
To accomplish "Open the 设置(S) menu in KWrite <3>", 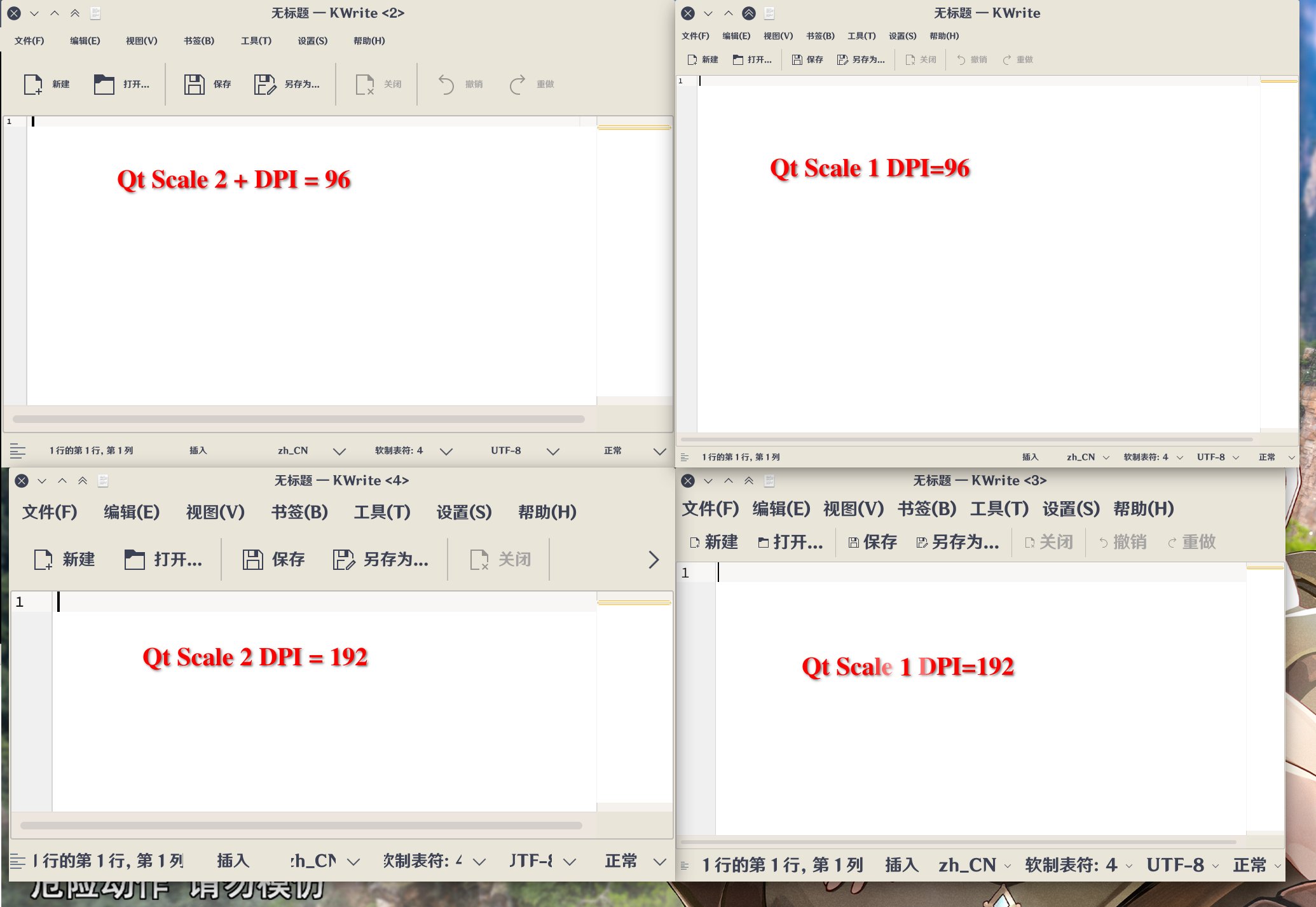I will (x=1071, y=509).
